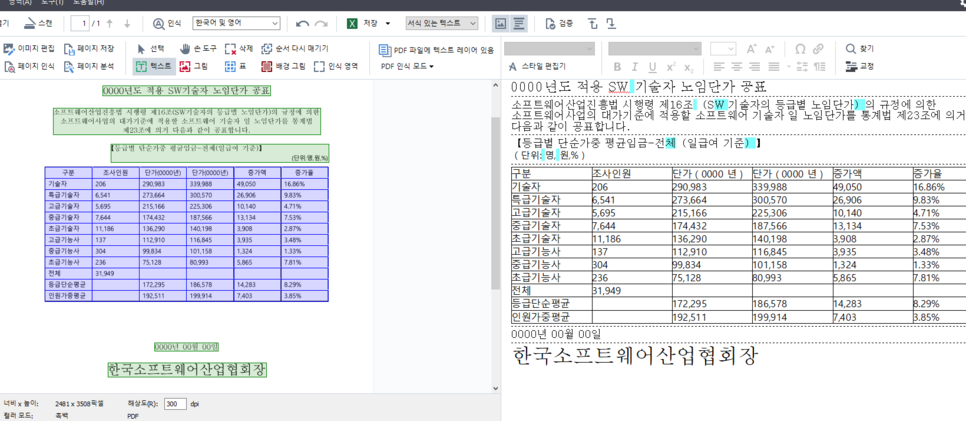Select the 선택 (selection arrow) tool
The image size is (966, 421).
click(x=150, y=49)
